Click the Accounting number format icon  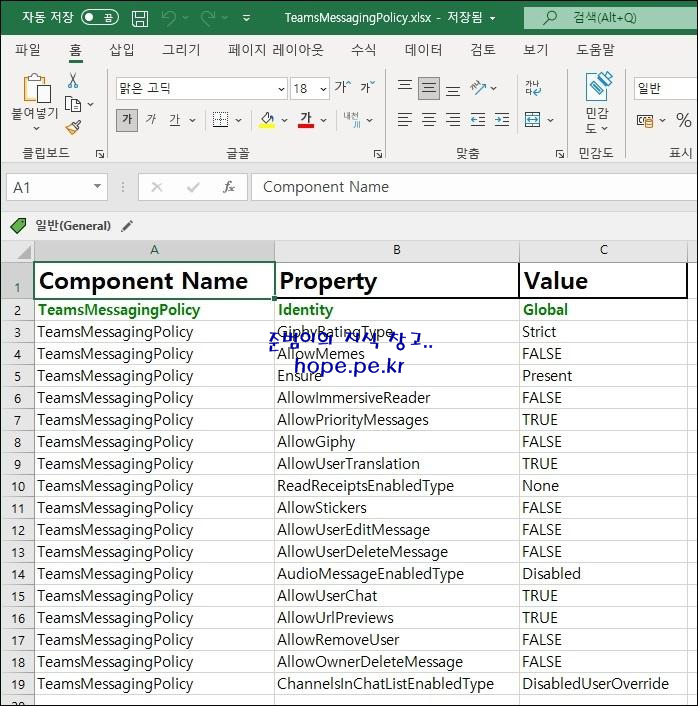[645, 120]
